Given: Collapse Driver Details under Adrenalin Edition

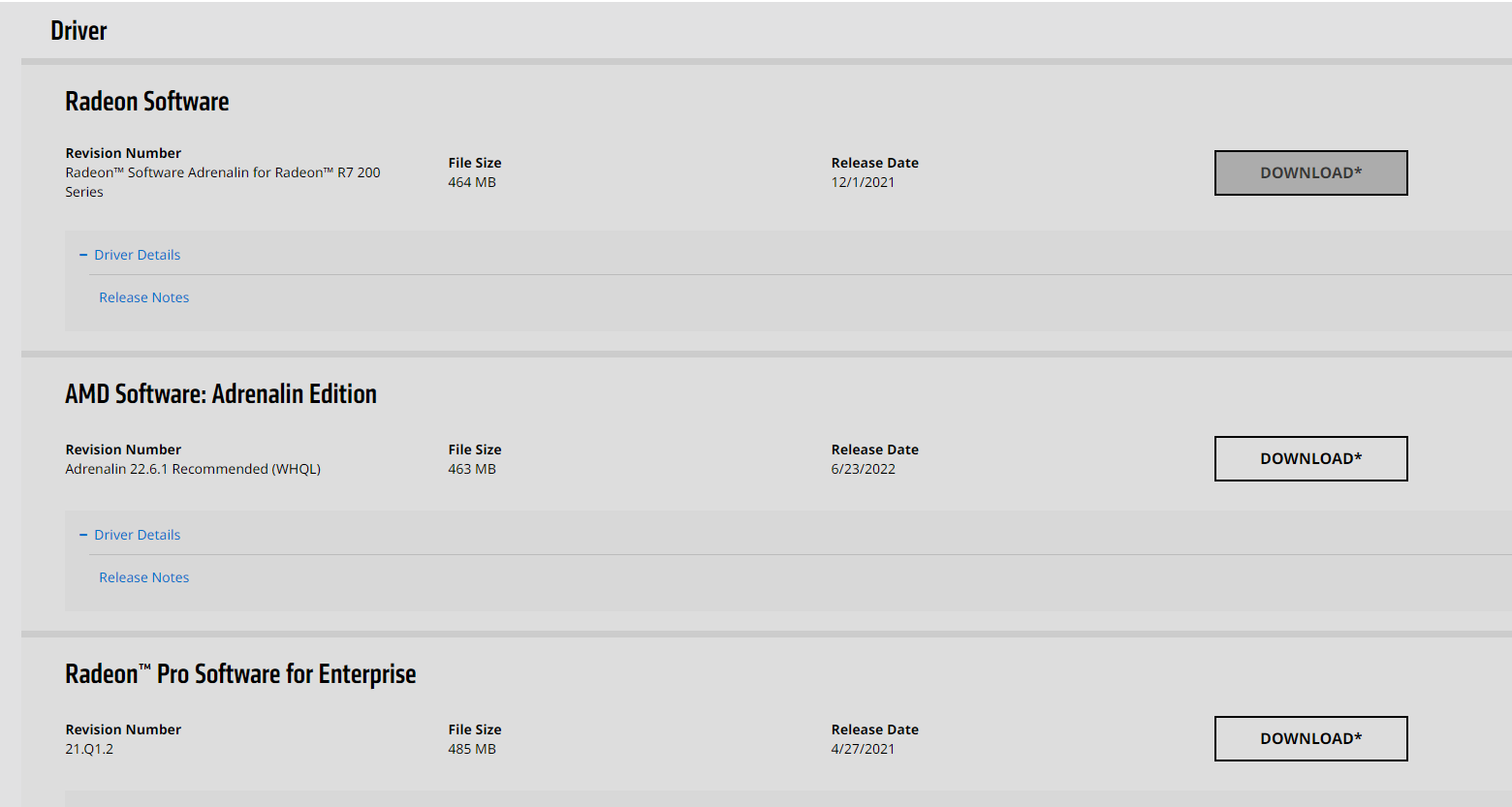Looking at the screenshot, I should (x=137, y=535).
